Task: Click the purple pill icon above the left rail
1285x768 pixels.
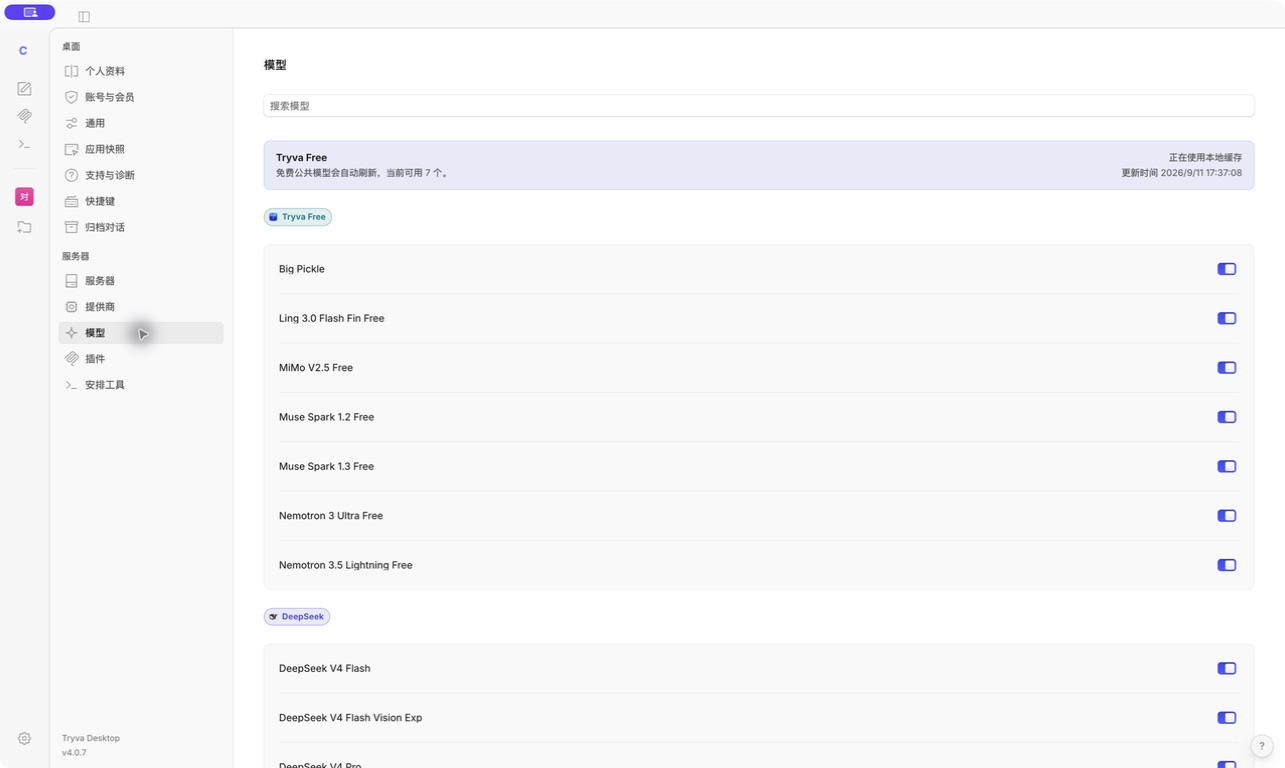Action: pyautogui.click(x=30, y=13)
